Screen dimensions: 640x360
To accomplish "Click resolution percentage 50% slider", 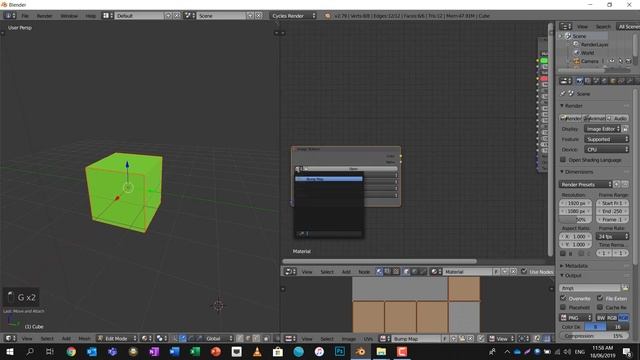I will point(575,220).
